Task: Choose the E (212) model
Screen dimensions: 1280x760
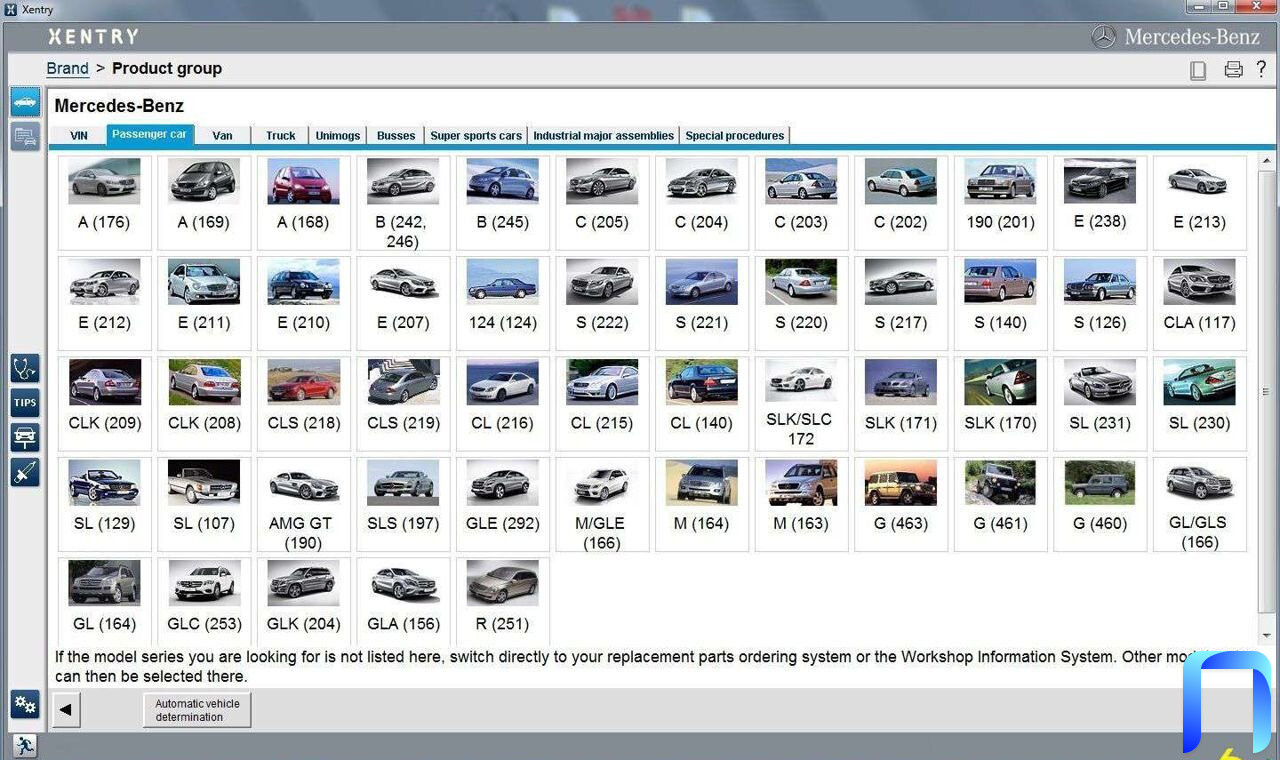Action: (x=104, y=303)
